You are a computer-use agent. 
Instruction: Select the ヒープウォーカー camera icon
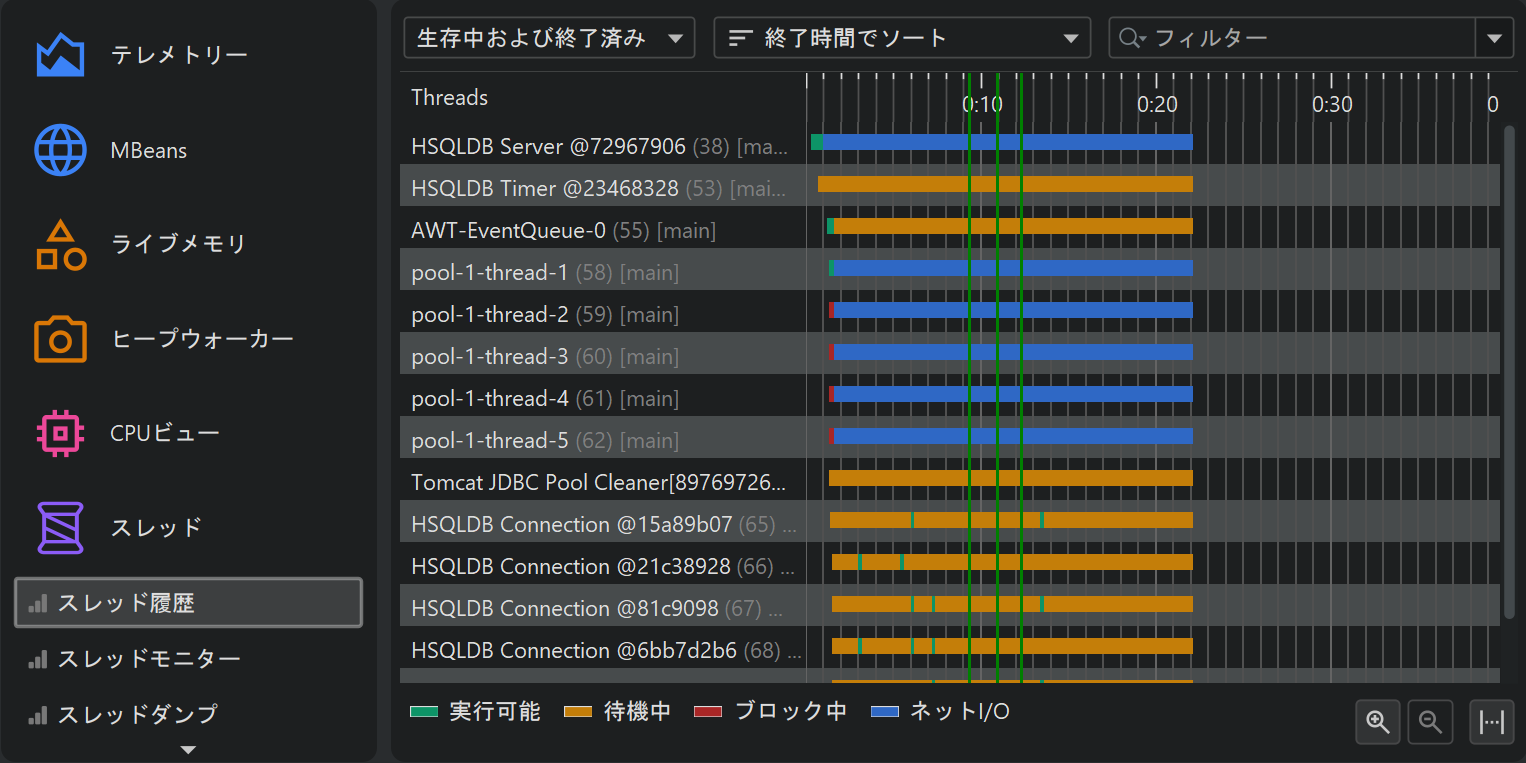60,339
